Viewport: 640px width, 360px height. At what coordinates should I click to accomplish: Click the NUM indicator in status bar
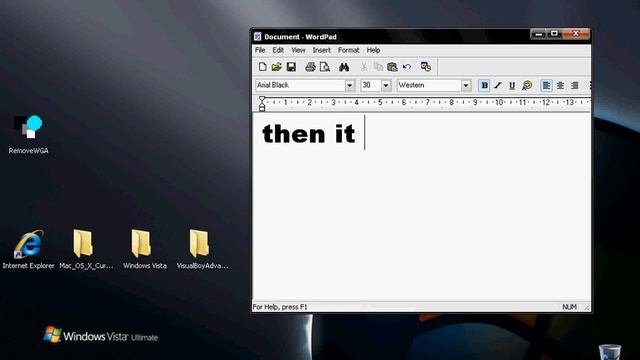tap(569, 307)
